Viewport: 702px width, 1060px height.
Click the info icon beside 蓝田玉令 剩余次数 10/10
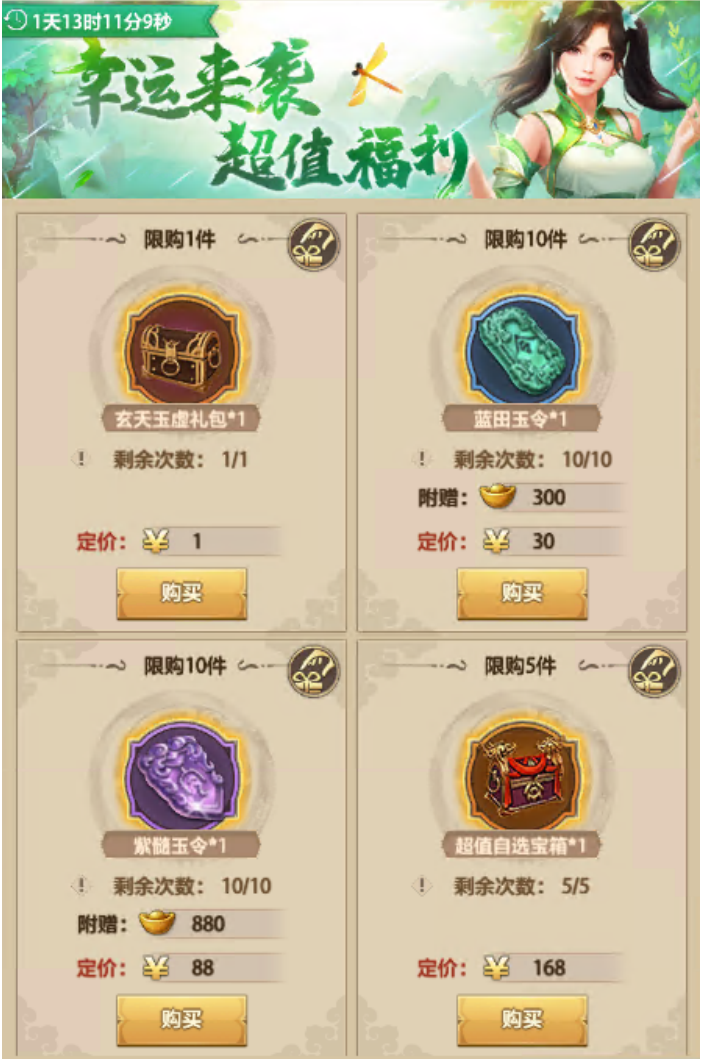coord(421,458)
